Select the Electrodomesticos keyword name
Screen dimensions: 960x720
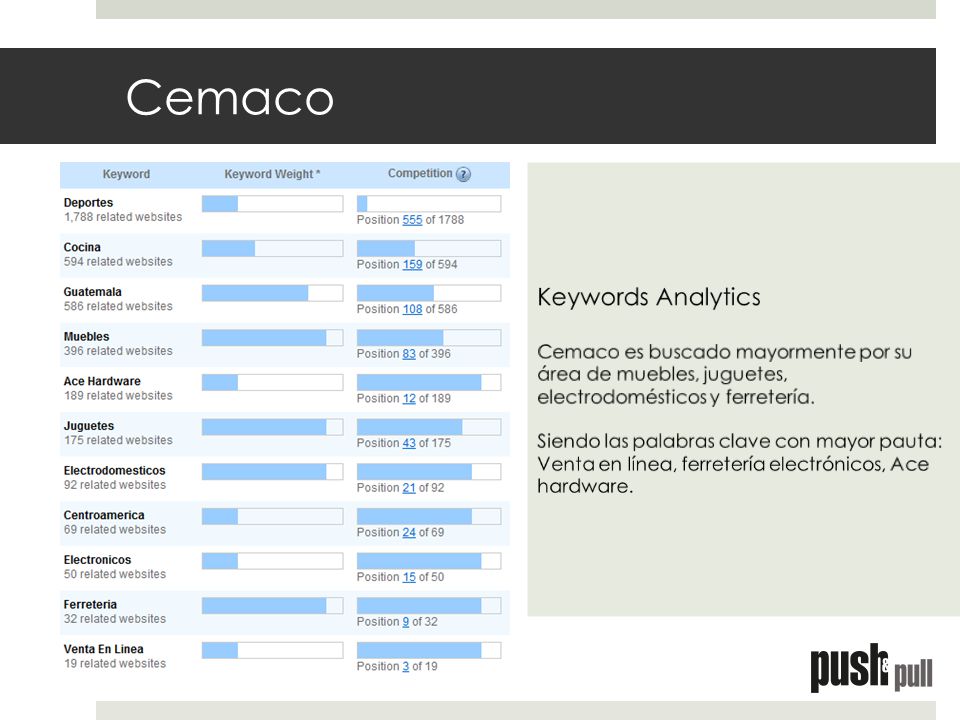click(114, 471)
